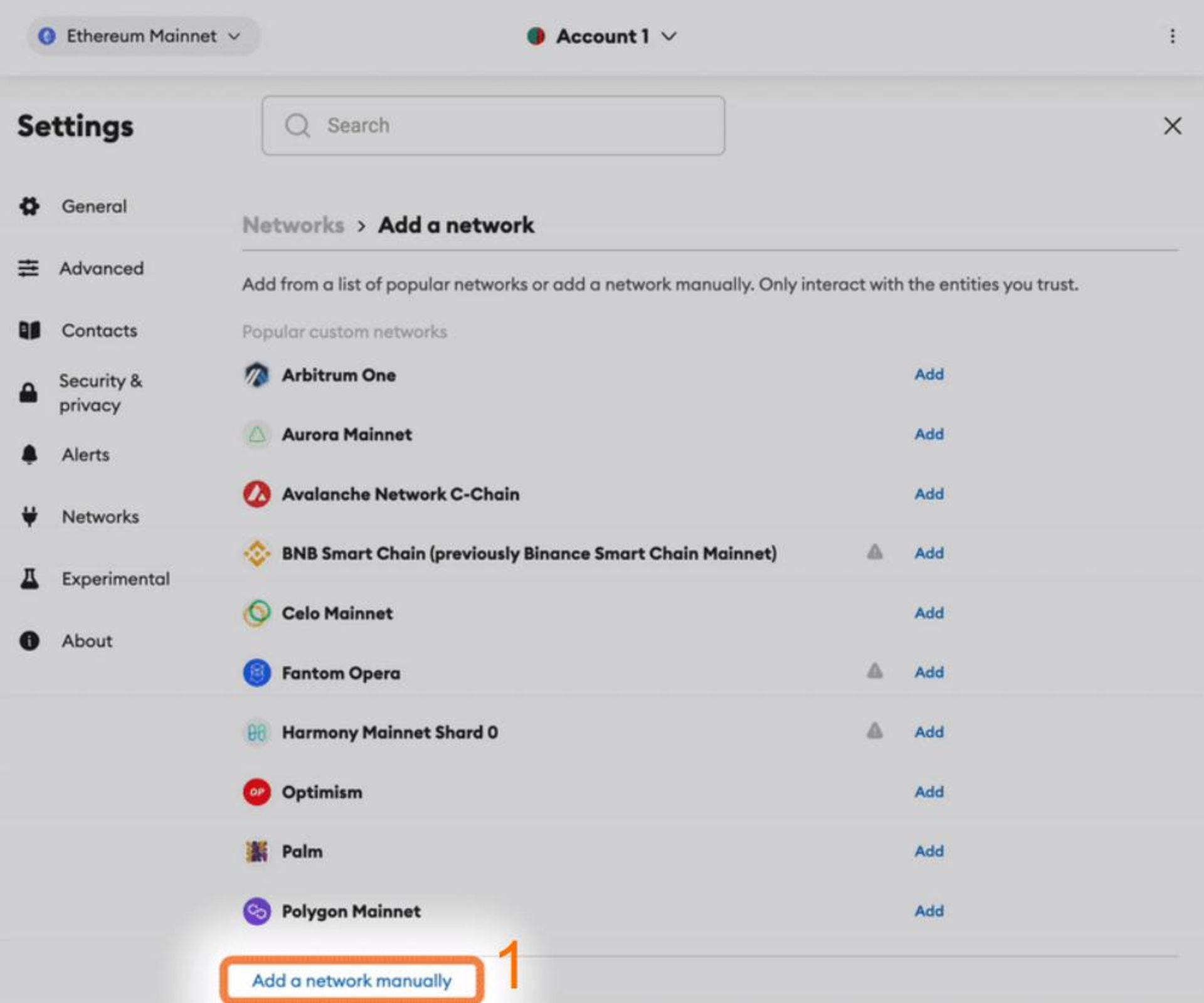This screenshot has width=1204, height=1003.
Task: Click the magnifier icon in Search
Action: point(297,125)
